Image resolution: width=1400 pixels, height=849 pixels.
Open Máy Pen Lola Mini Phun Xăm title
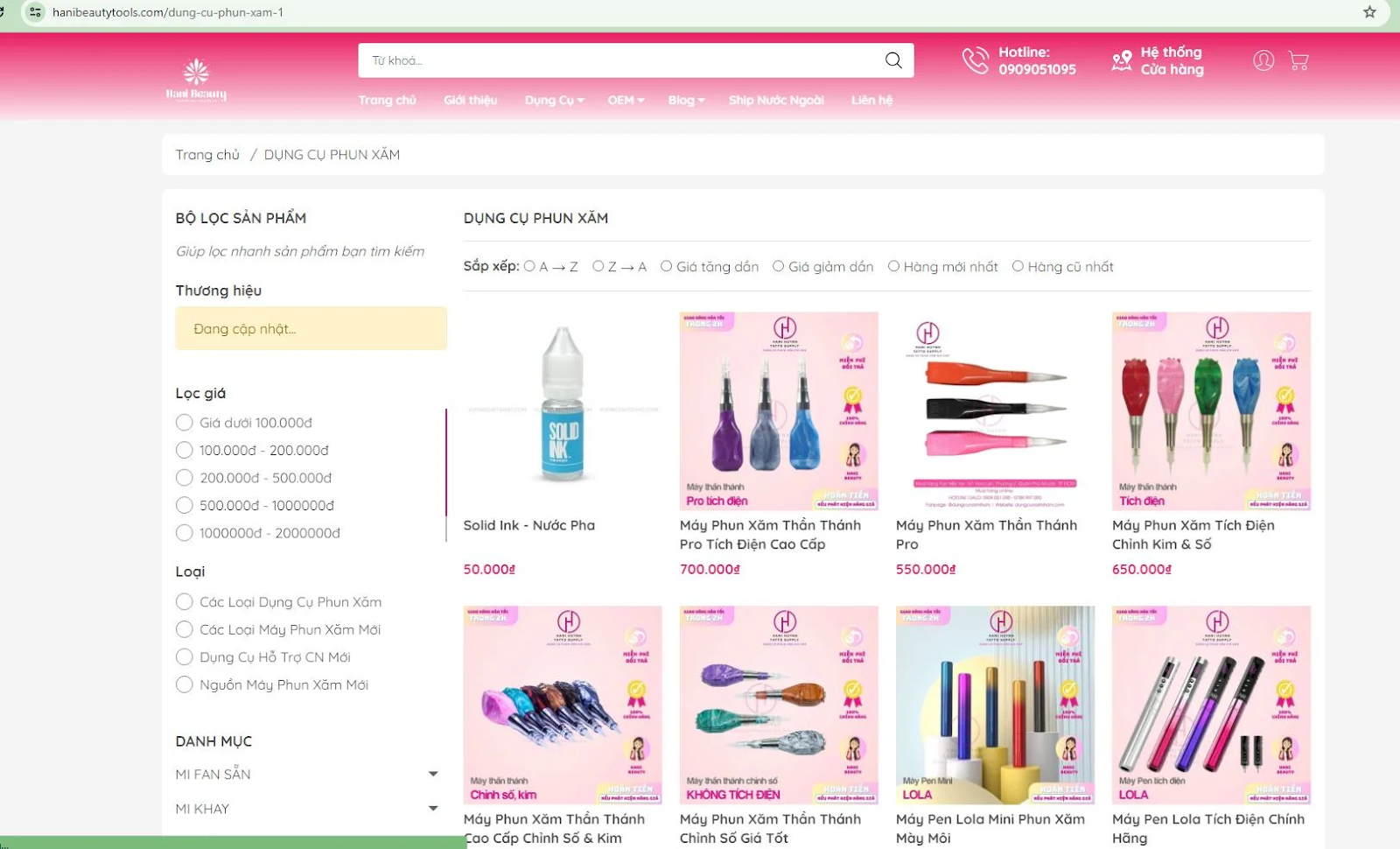click(x=990, y=828)
